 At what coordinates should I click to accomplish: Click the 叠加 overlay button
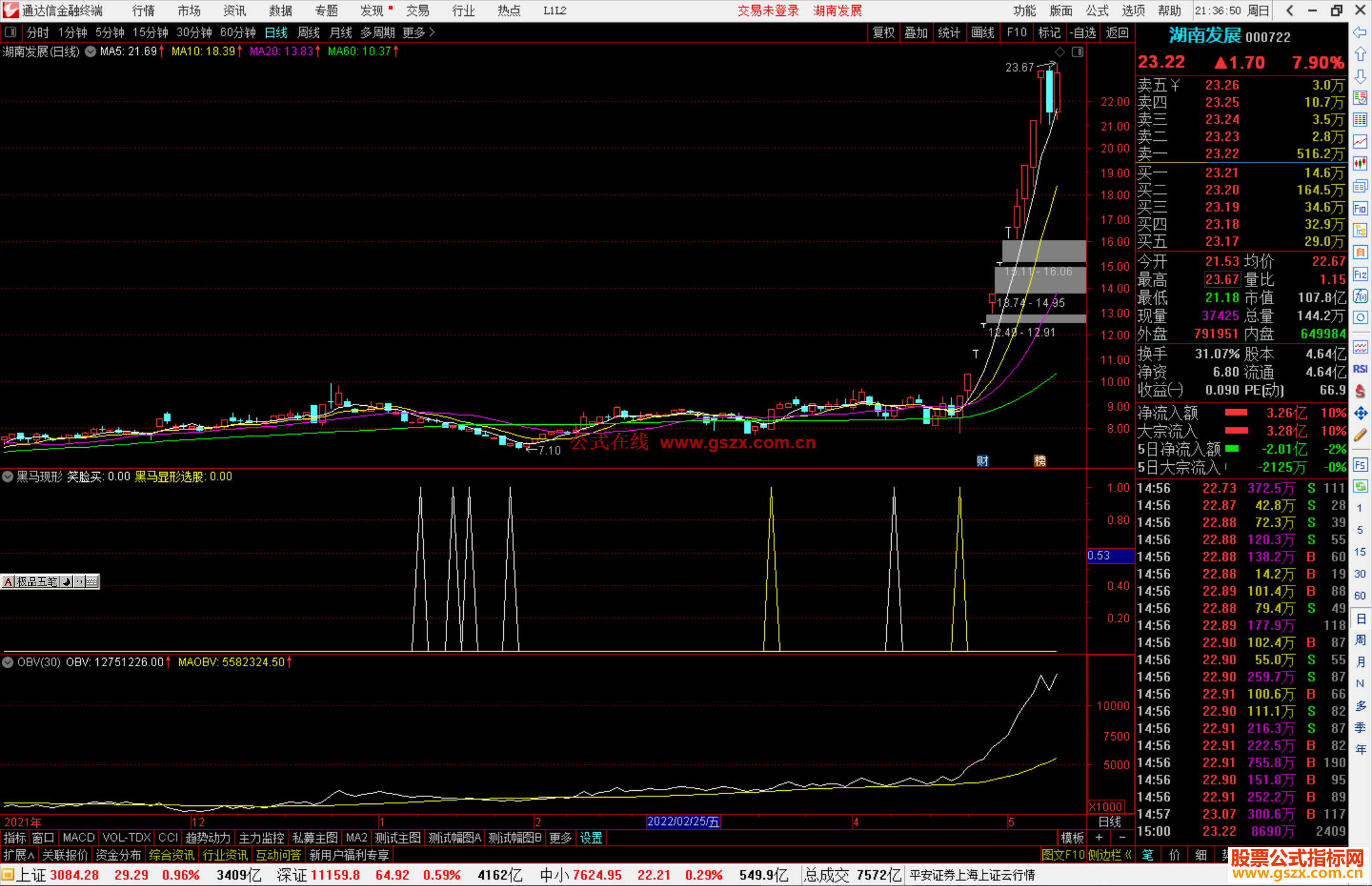click(x=916, y=32)
